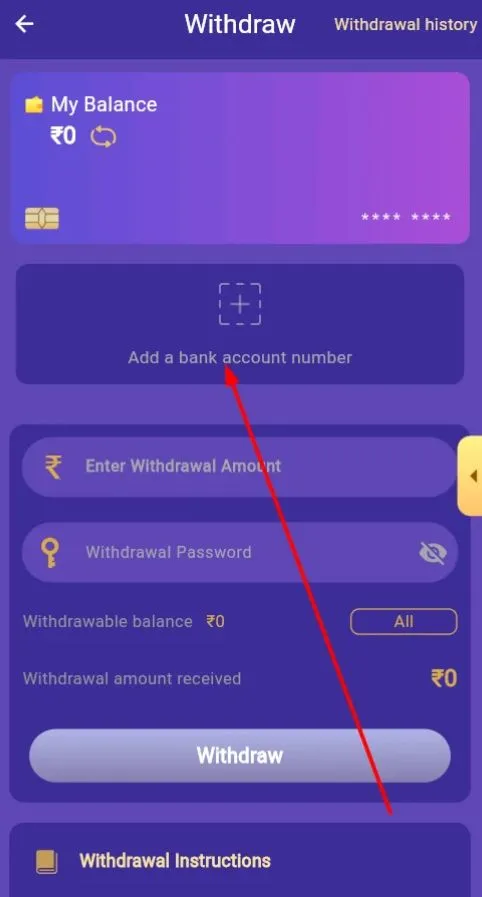Click the rupee icon in amount field
Viewport: 482px width, 897px height.
(x=54, y=466)
